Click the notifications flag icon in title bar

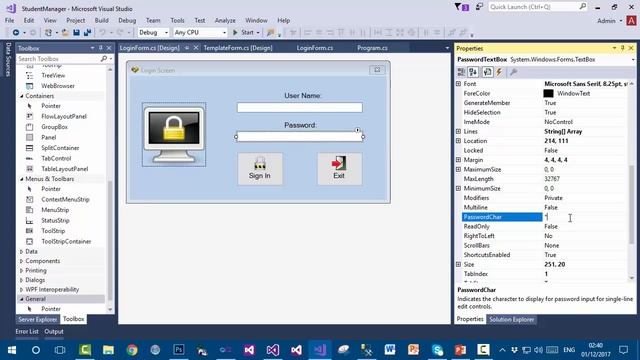click(461, 7)
